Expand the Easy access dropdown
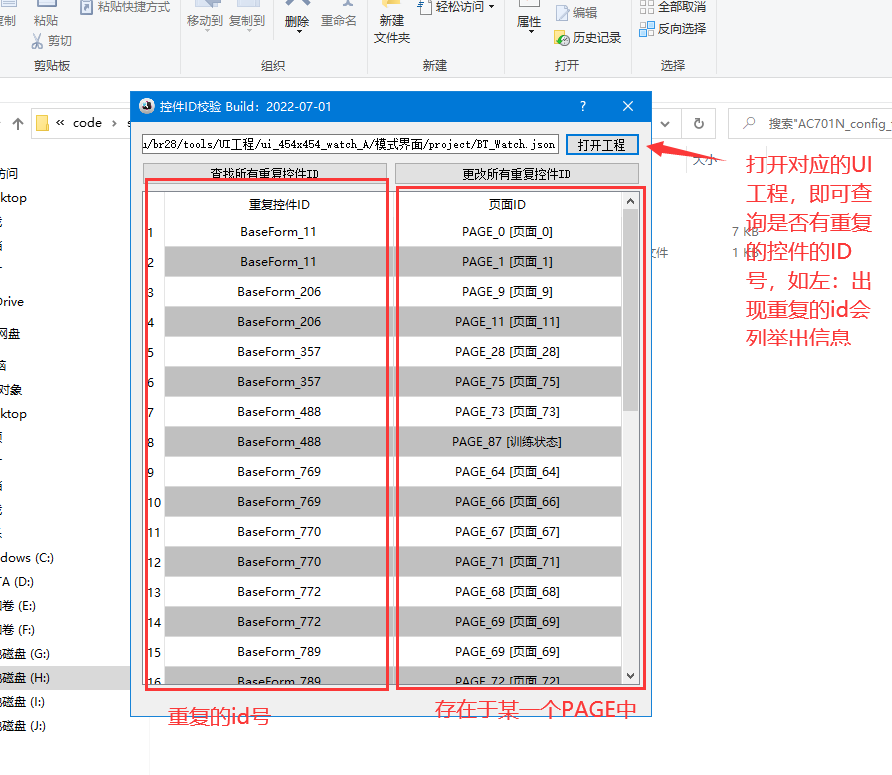 [x=492, y=7]
